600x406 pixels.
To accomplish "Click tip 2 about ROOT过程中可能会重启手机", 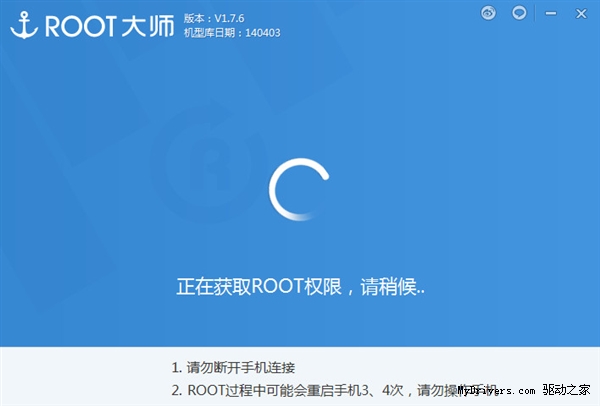I will pos(334,390).
